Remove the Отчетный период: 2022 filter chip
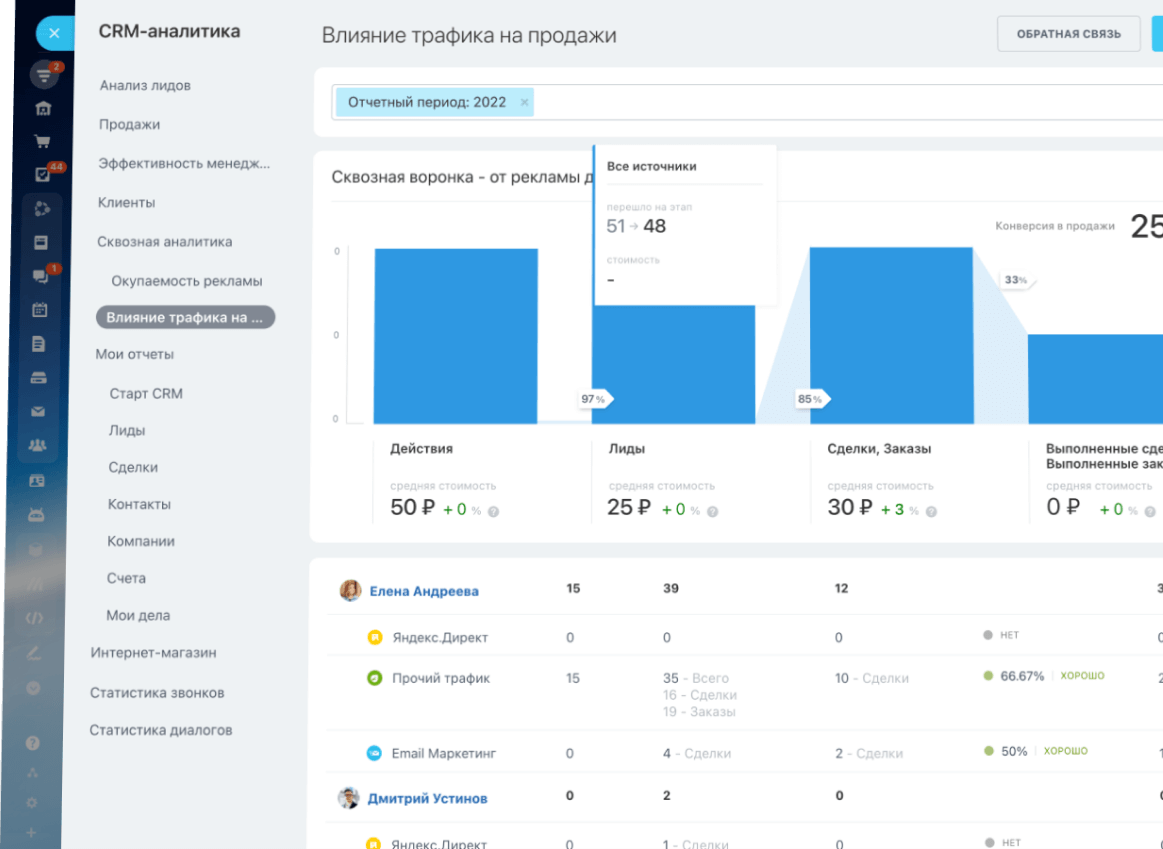Image resolution: width=1163 pixels, height=849 pixels. point(525,102)
